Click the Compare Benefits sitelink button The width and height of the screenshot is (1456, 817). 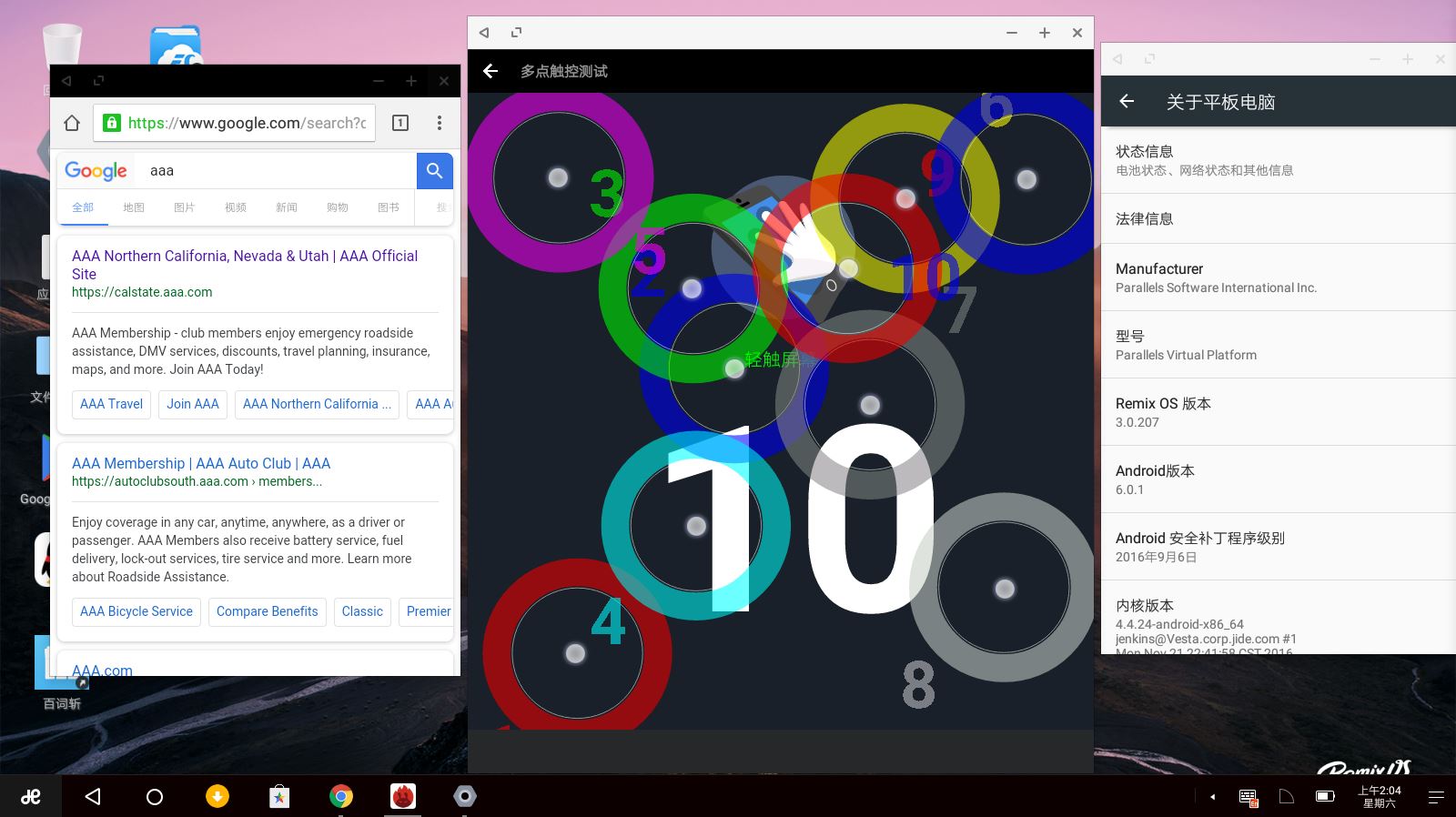[267, 611]
